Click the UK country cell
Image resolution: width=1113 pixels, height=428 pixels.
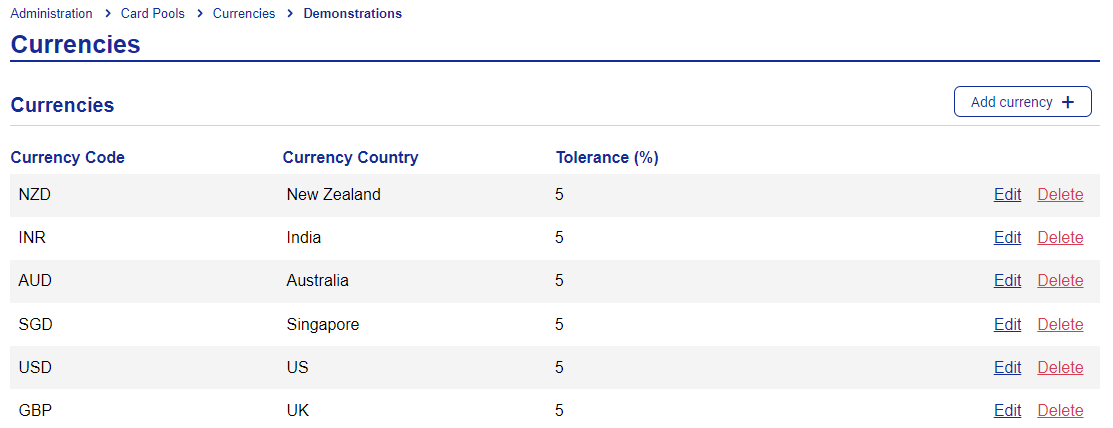297,411
